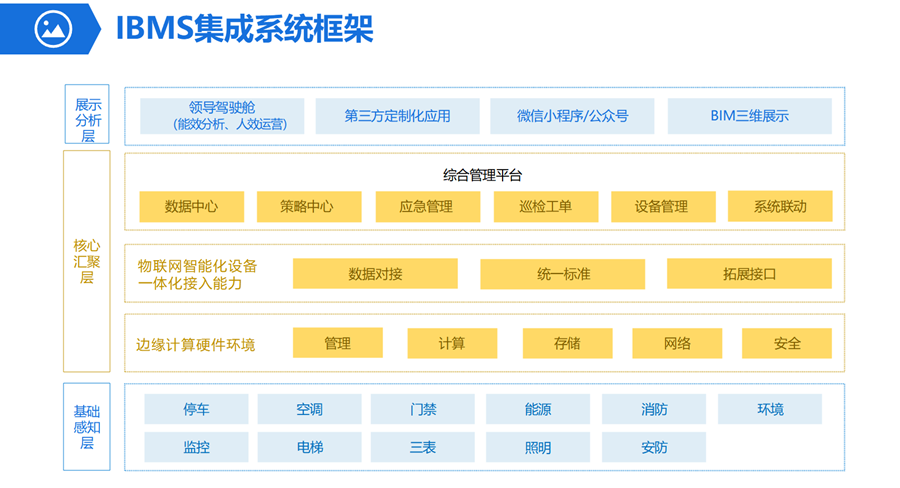This screenshot has height=488, width=900.
Task: Click the 监控 box
Action: click(x=196, y=447)
